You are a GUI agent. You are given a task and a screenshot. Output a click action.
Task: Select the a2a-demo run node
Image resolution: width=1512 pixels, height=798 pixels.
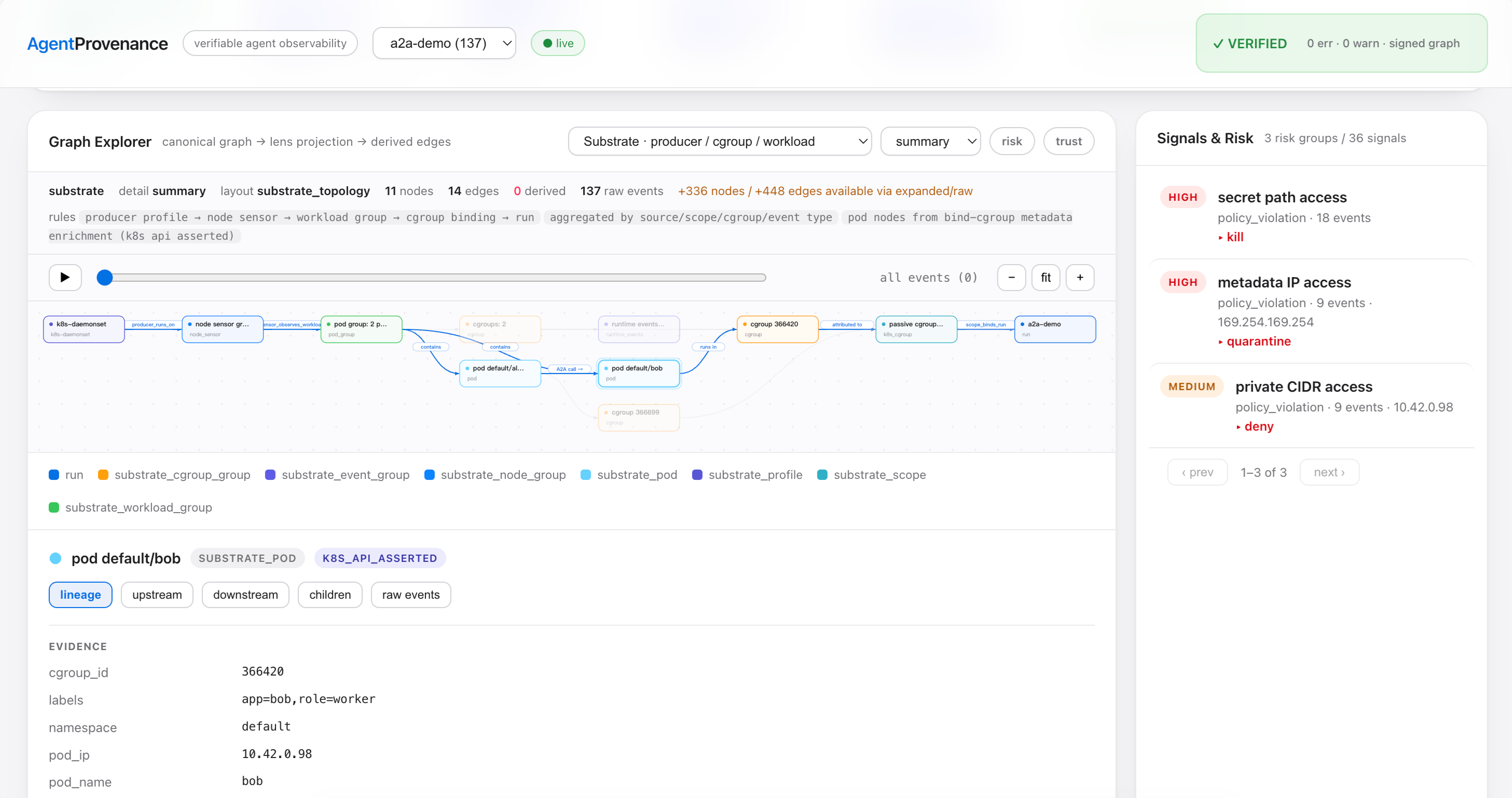click(x=1055, y=329)
